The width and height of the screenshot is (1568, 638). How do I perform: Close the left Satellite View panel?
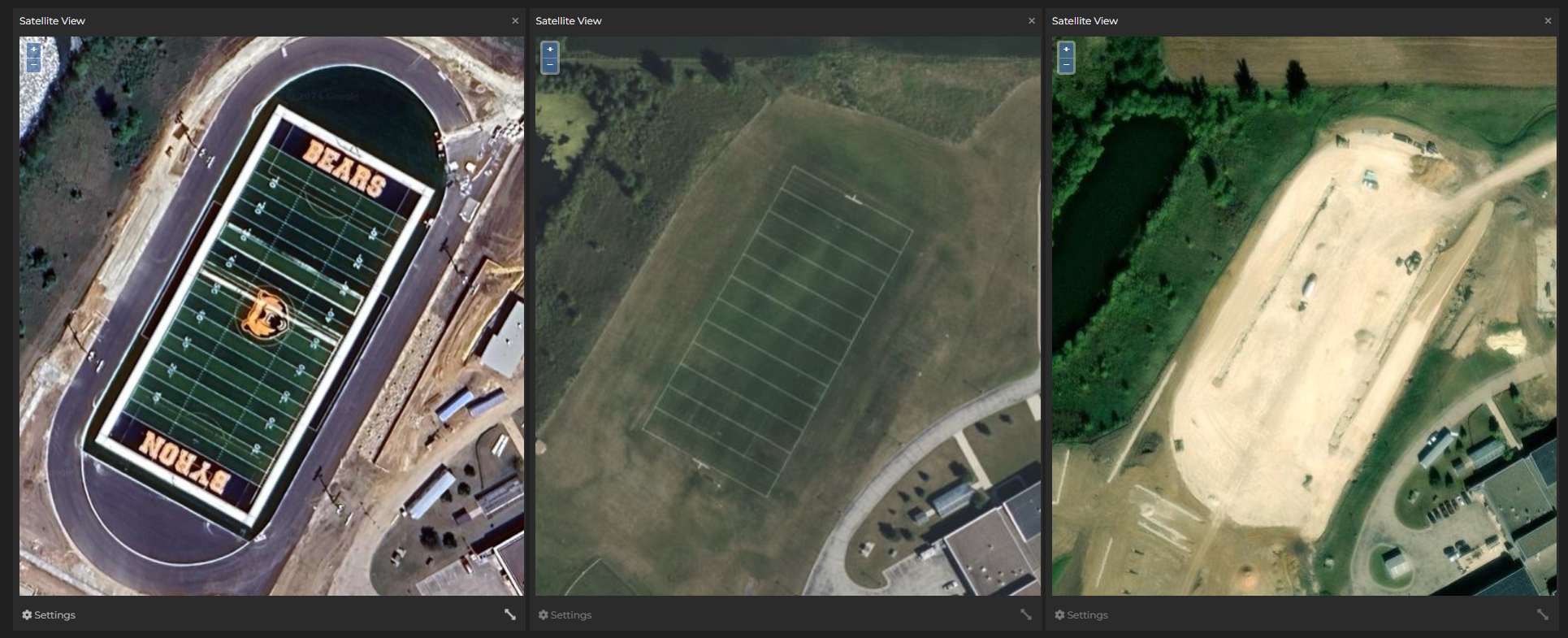coord(515,21)
